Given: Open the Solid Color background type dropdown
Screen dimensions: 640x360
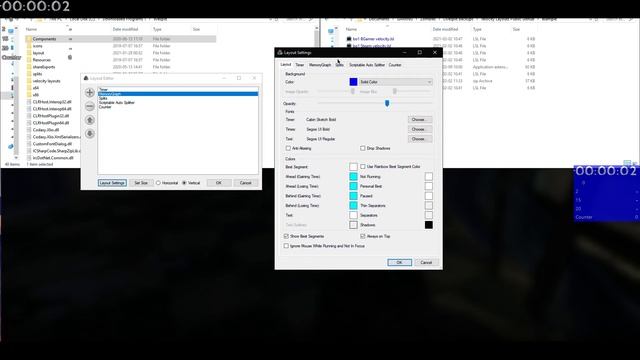Looking at the screenshot, I should 395,82.
